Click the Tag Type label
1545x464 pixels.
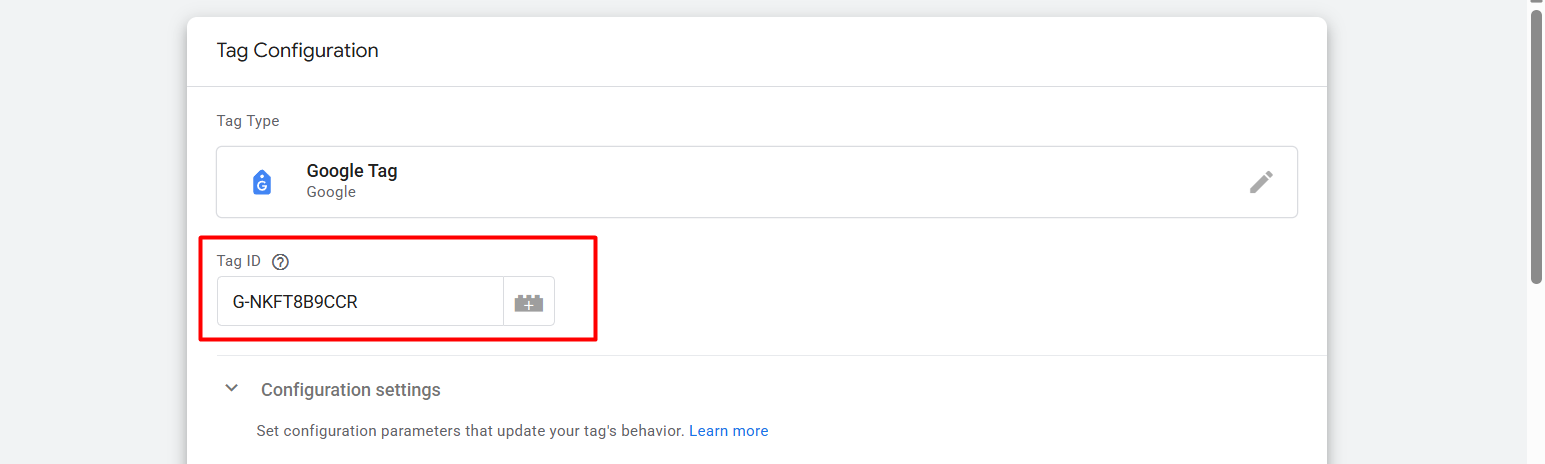[248, 121]
